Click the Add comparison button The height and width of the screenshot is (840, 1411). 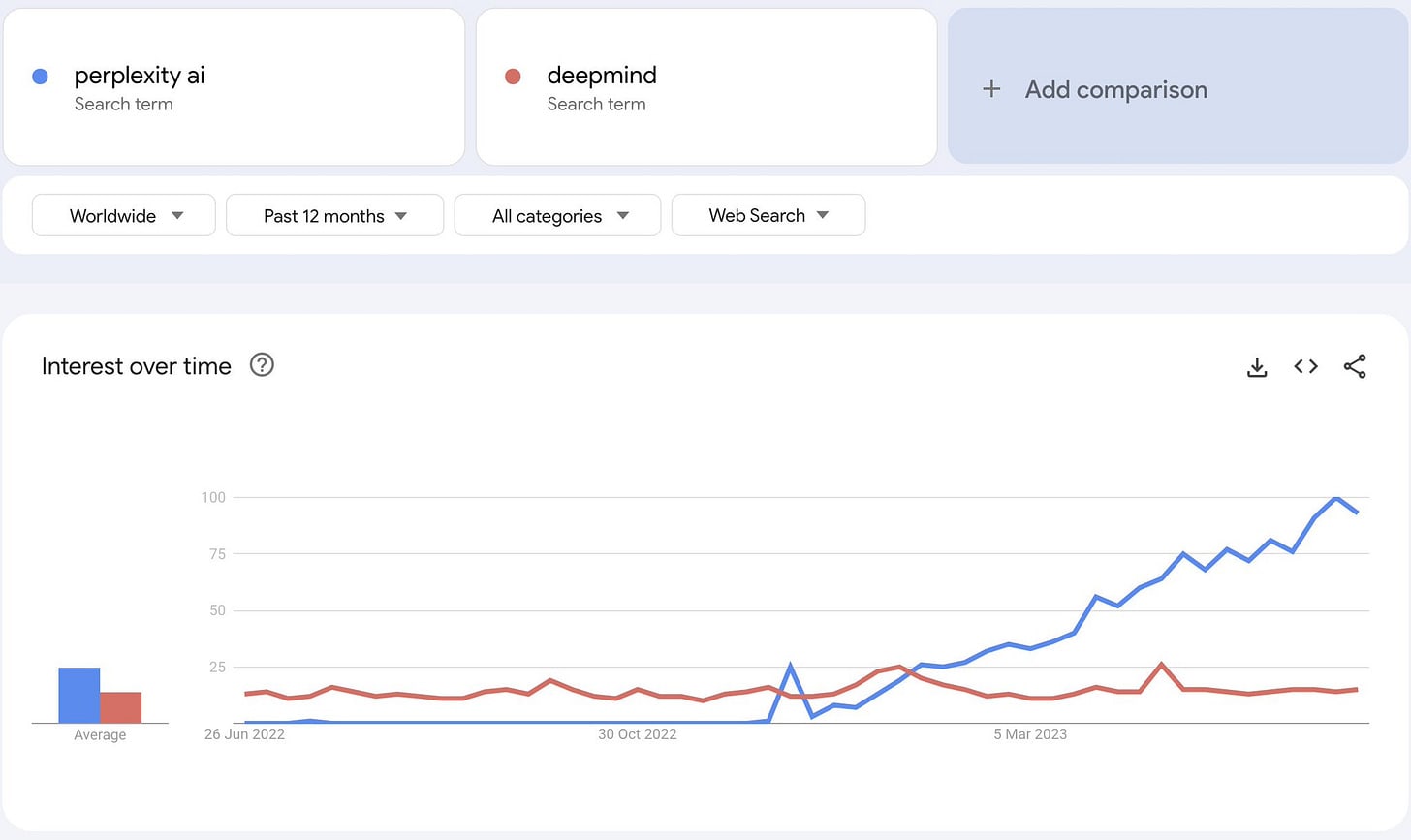coord(1115,89)
